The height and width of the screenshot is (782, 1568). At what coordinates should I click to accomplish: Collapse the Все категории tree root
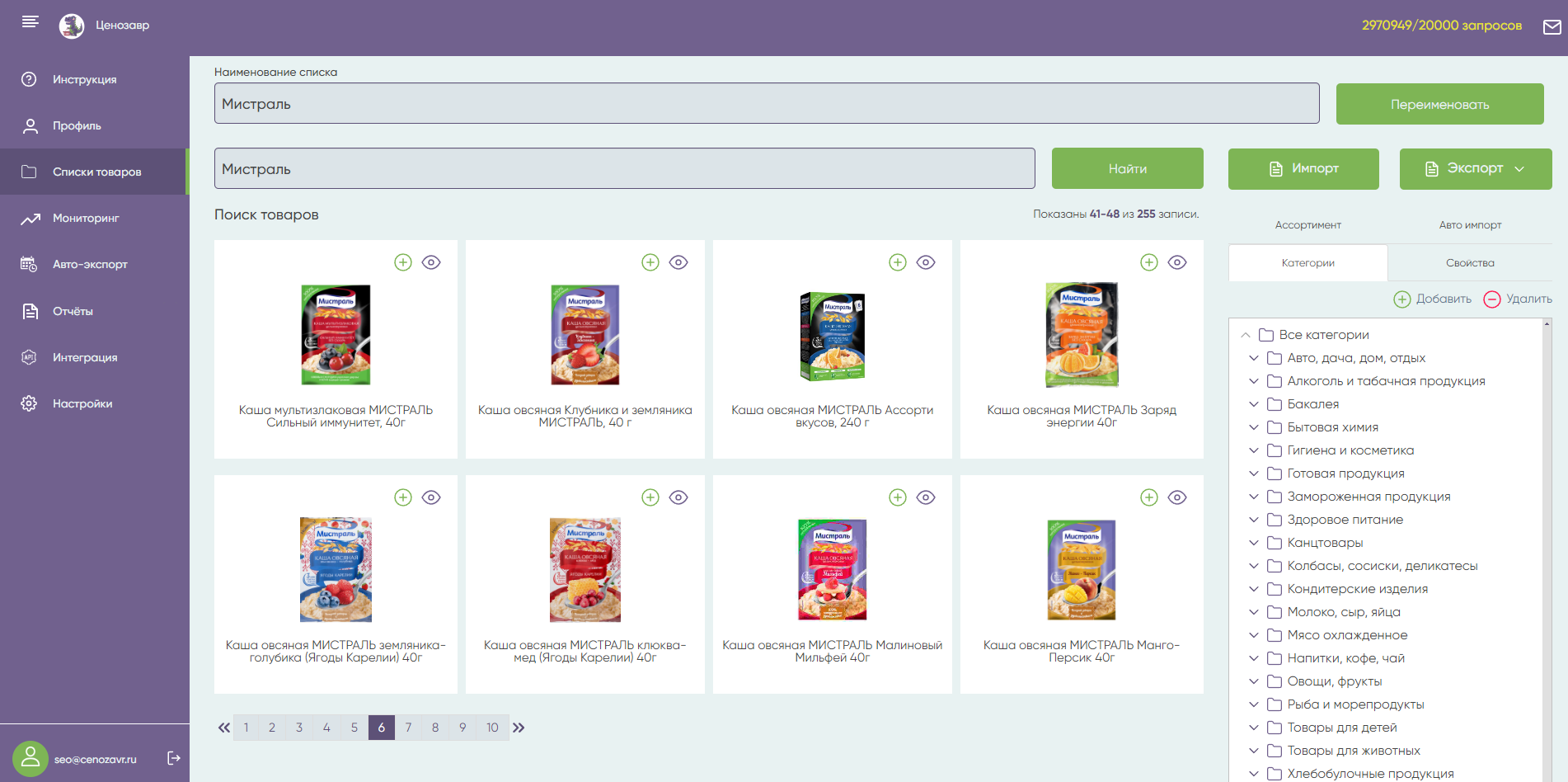(1246, 335)
